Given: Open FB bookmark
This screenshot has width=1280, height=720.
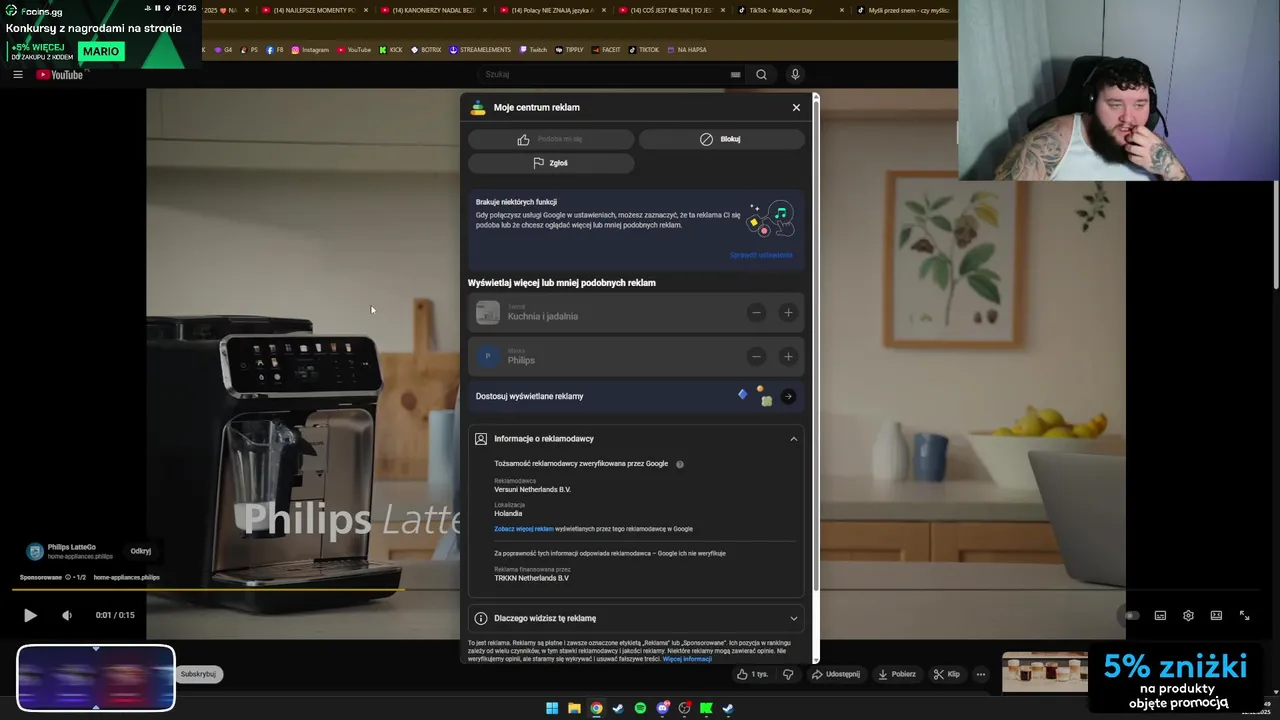Looking at the screenshot, I should [x=275, y=50].
